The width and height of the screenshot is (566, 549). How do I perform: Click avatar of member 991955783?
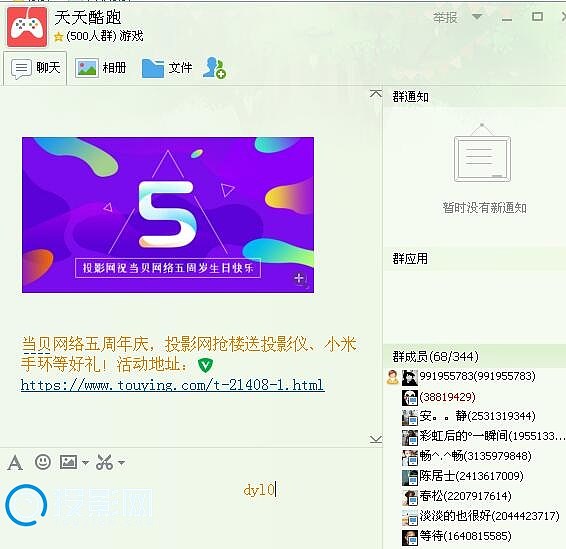pyautogui.click(x=410, y=378)
